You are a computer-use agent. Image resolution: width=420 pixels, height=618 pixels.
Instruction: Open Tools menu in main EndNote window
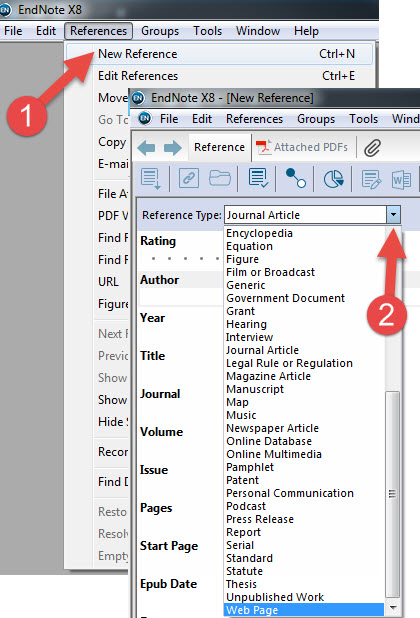point(208,31)
